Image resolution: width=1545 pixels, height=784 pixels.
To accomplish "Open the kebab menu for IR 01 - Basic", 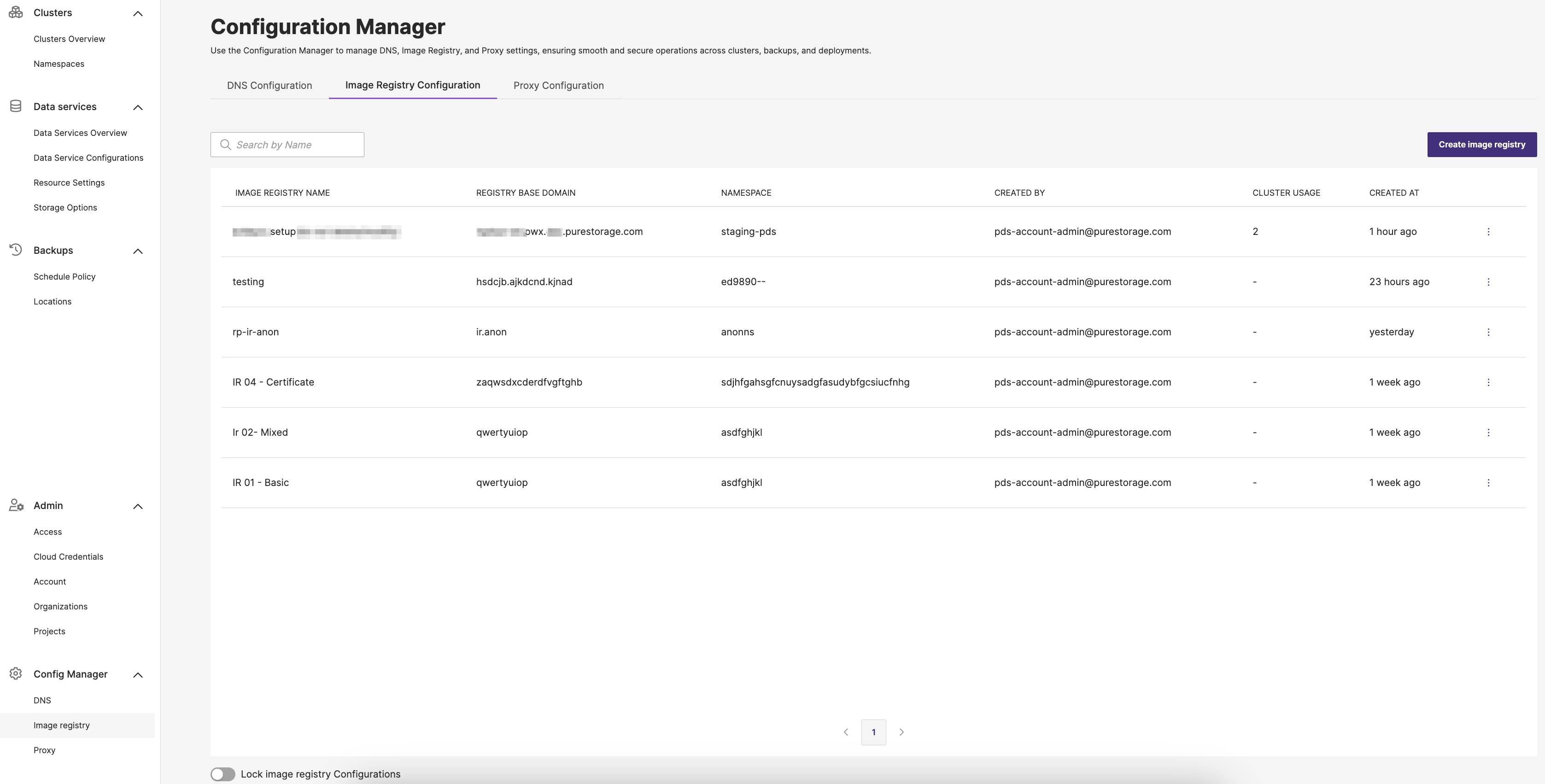I will click(x=1488, y=483).
